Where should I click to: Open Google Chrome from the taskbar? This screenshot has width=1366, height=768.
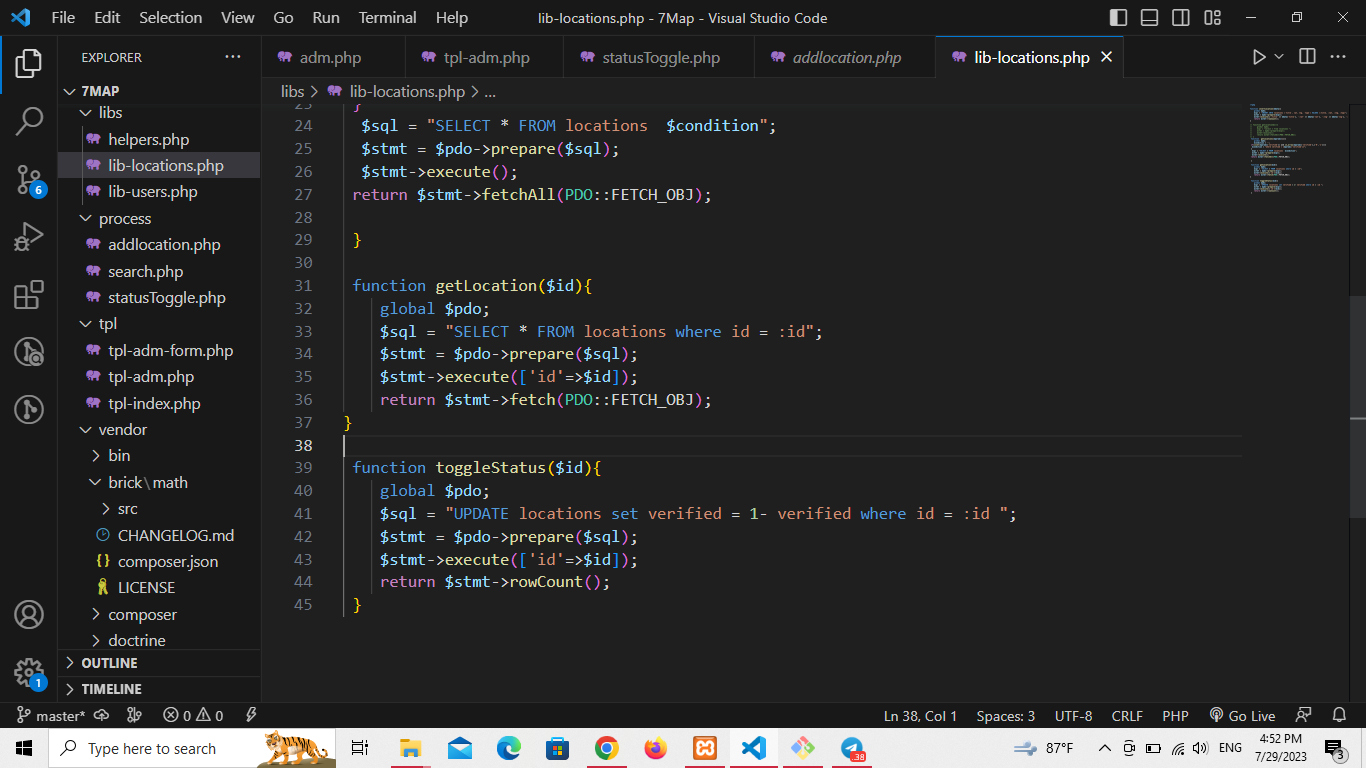coord(607,748)
